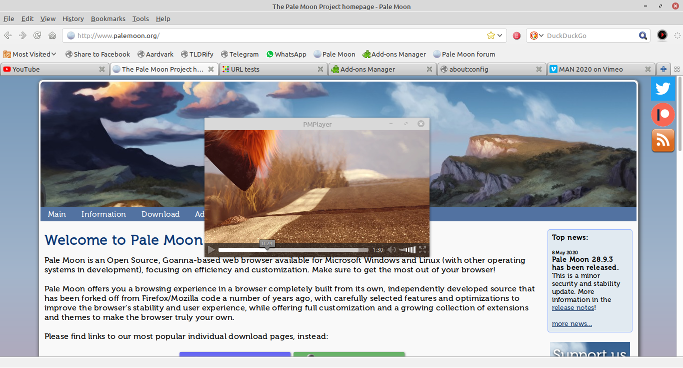The width and height of the screenshot is (683, 368).
Task: Click the Information navigation link
Action: [103, 214]
